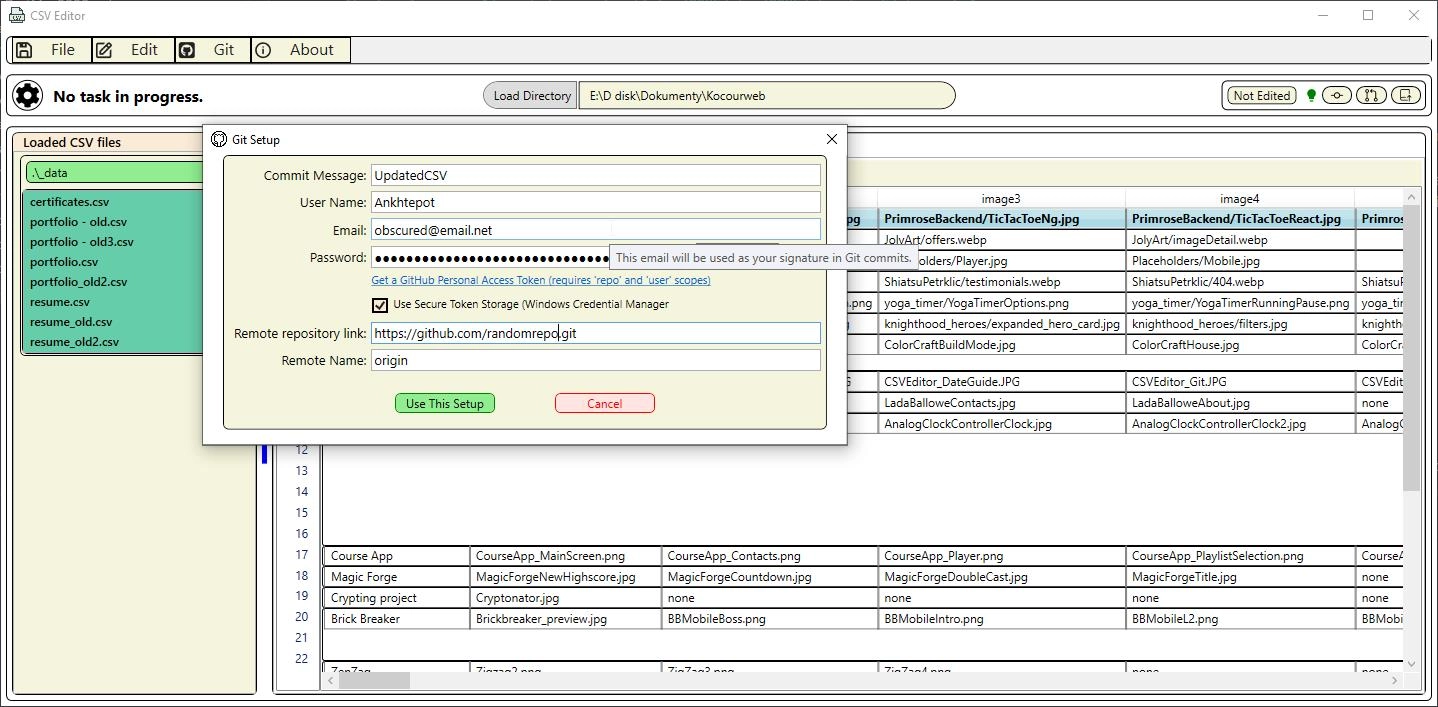Select portfolio_old2.csv file
The image size is (1438, 707).
pyautogui.click(x=78, y=282)
